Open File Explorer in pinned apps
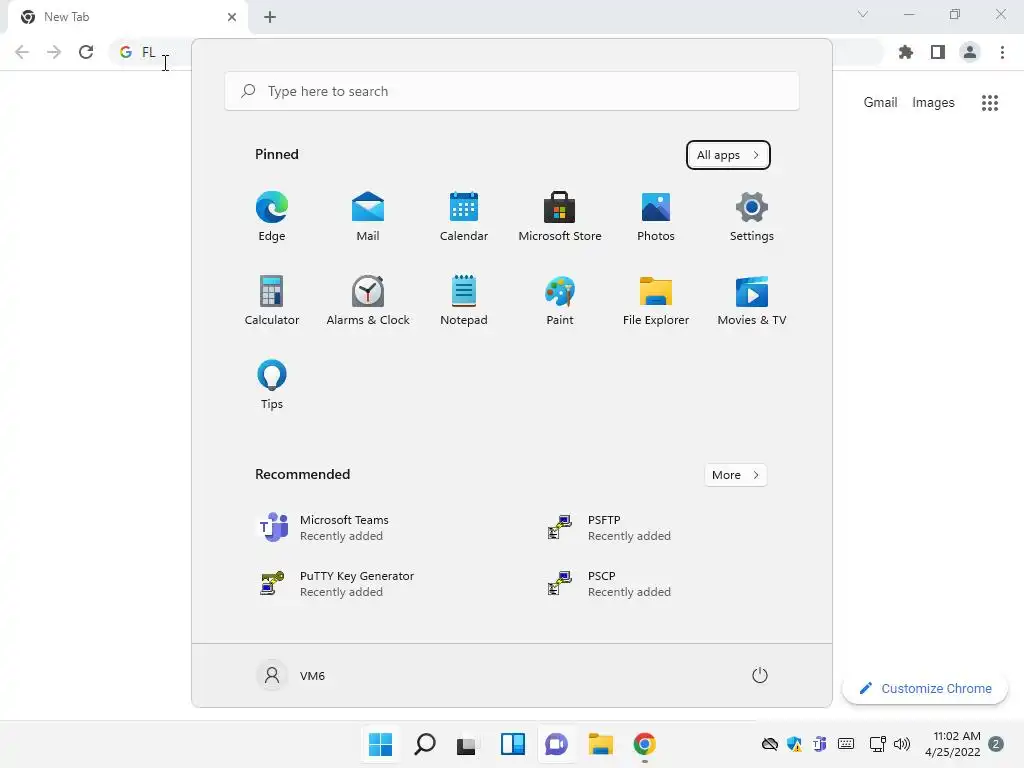The image size is (1024, 768). tap(656, 300)
